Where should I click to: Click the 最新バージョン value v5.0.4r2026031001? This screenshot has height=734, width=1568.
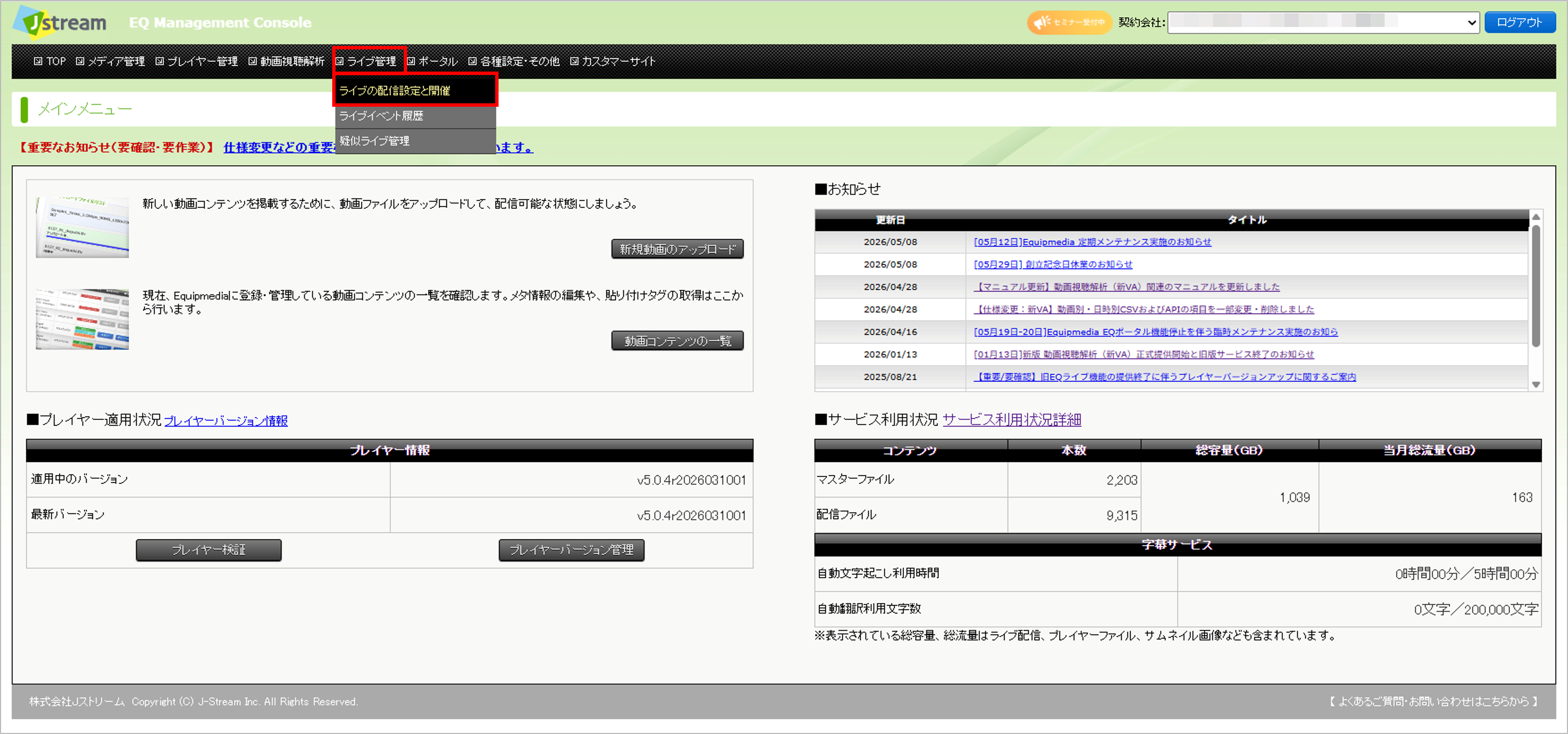(692, 515)
